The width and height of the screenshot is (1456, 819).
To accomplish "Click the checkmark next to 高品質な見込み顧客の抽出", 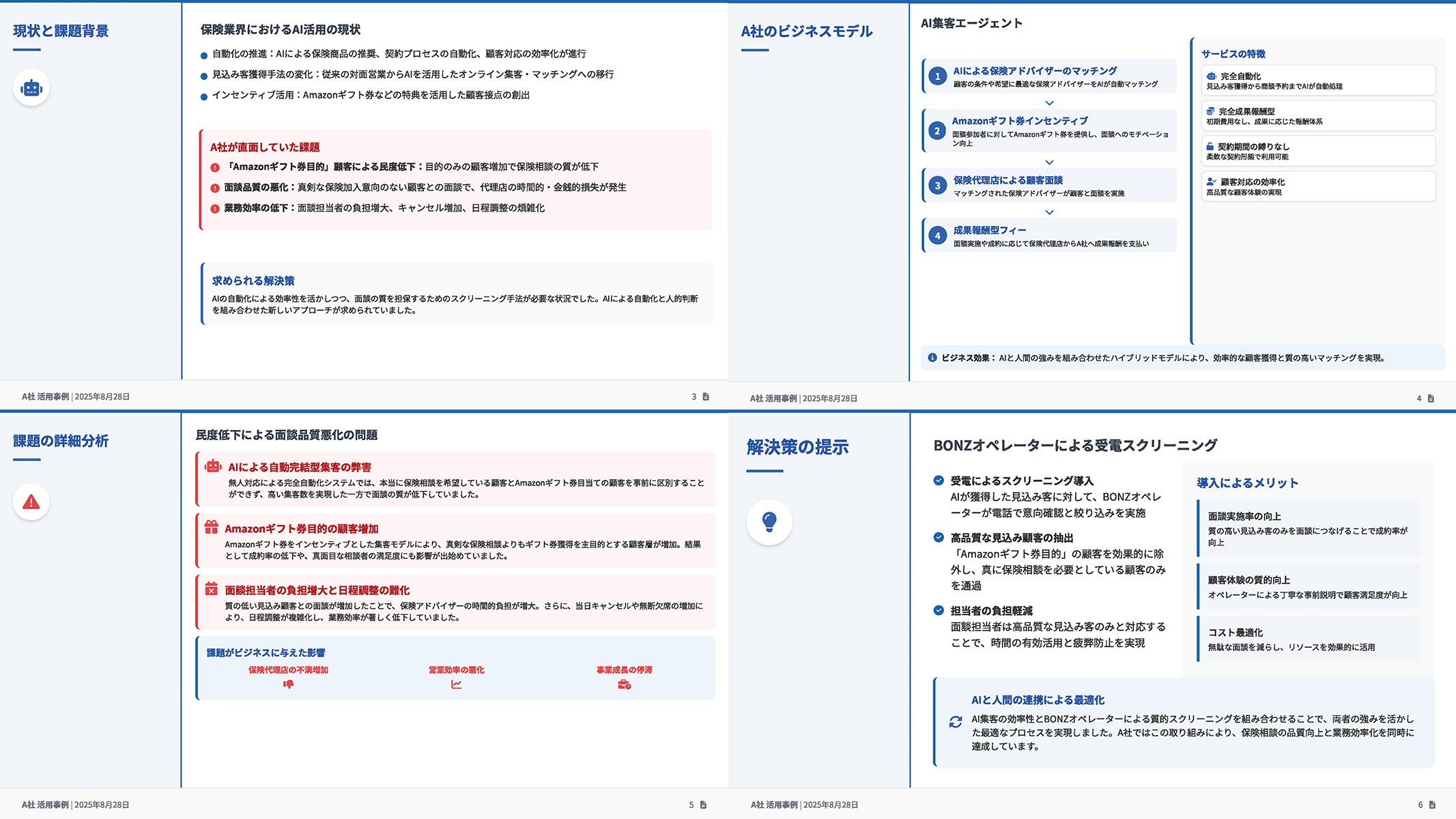I will tap(939, 538).
